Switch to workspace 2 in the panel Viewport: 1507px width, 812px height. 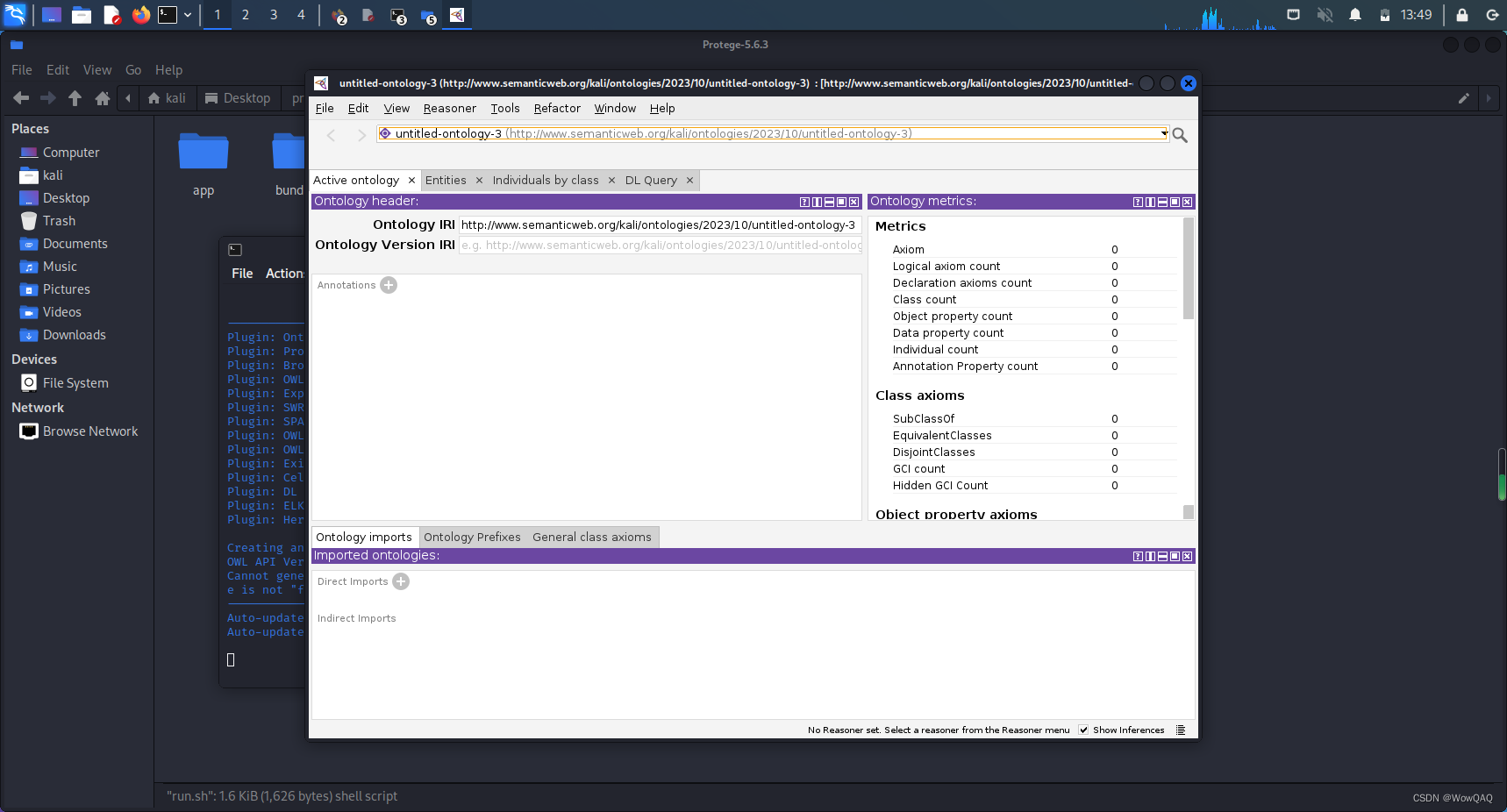pos(246,15)
